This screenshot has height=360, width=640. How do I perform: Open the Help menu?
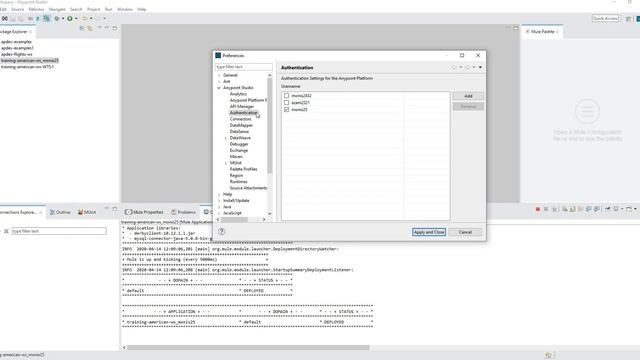[142, 9]
